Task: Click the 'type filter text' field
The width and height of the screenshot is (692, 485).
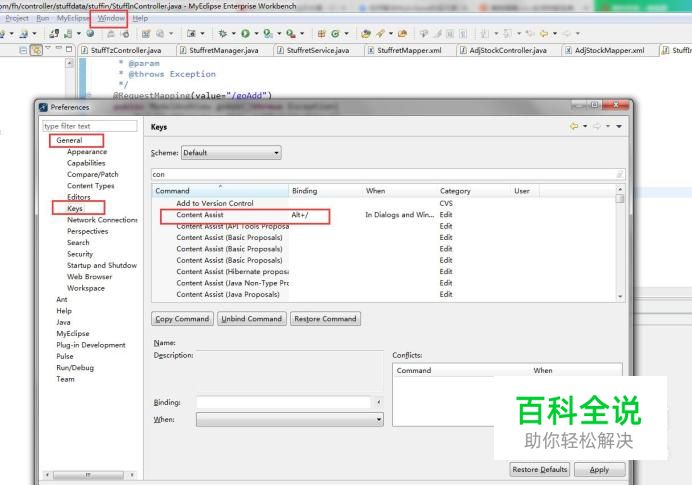Action: point(90,126)
